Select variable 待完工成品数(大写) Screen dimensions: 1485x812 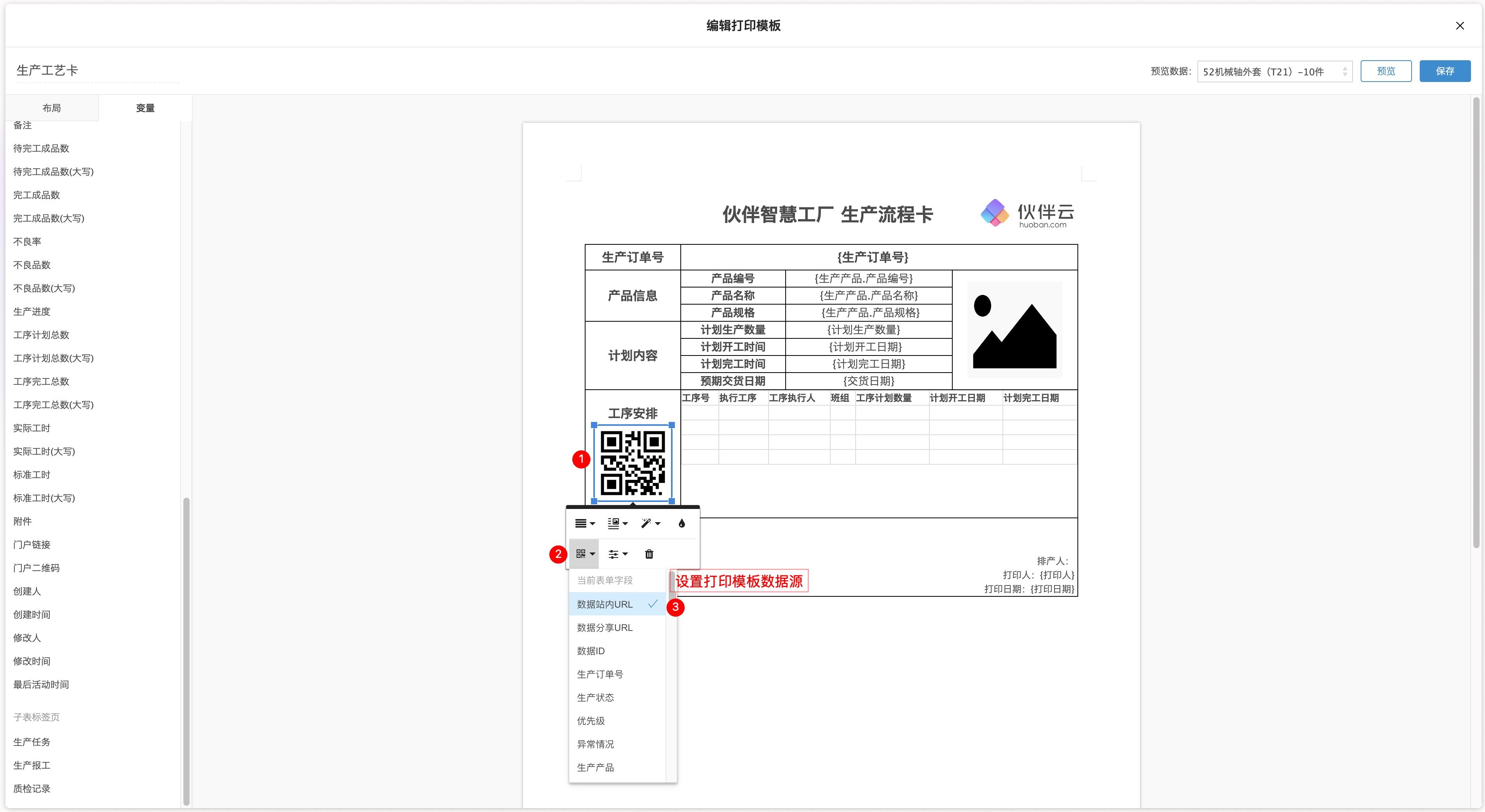click(x=54, y=172)
